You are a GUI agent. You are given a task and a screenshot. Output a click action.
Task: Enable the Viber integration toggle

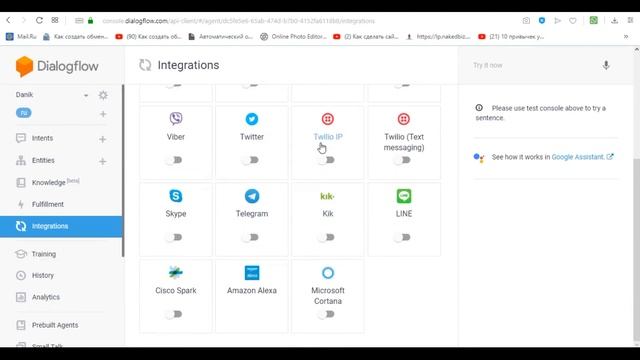pos(174,160)
